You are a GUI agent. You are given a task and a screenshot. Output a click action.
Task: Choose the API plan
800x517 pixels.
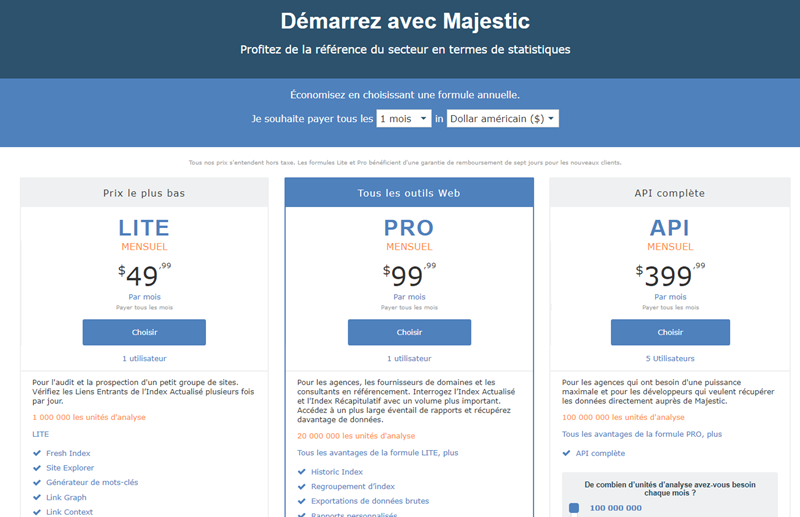[x=670, y=332]
